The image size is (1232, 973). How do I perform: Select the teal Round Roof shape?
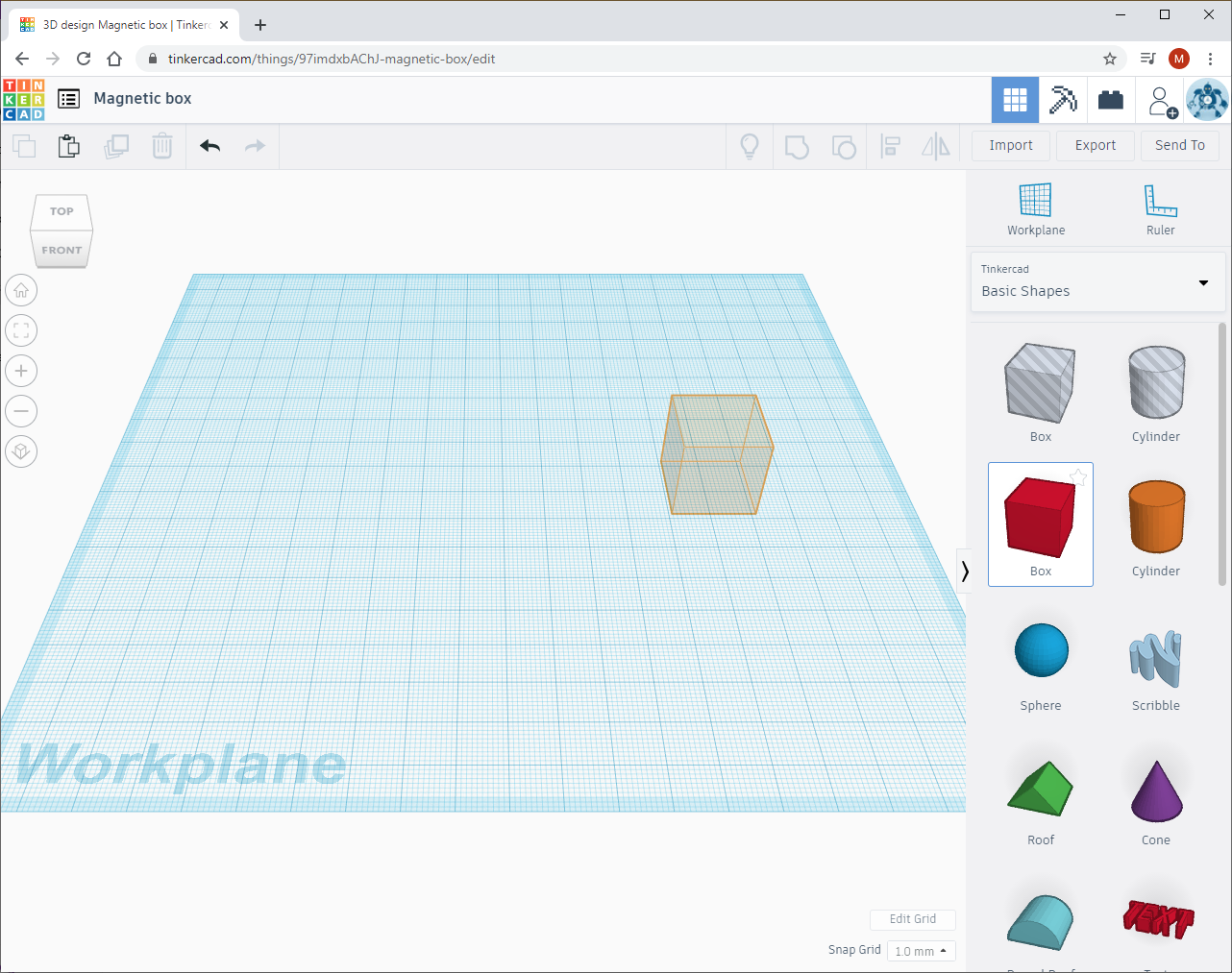(1041, 924)
